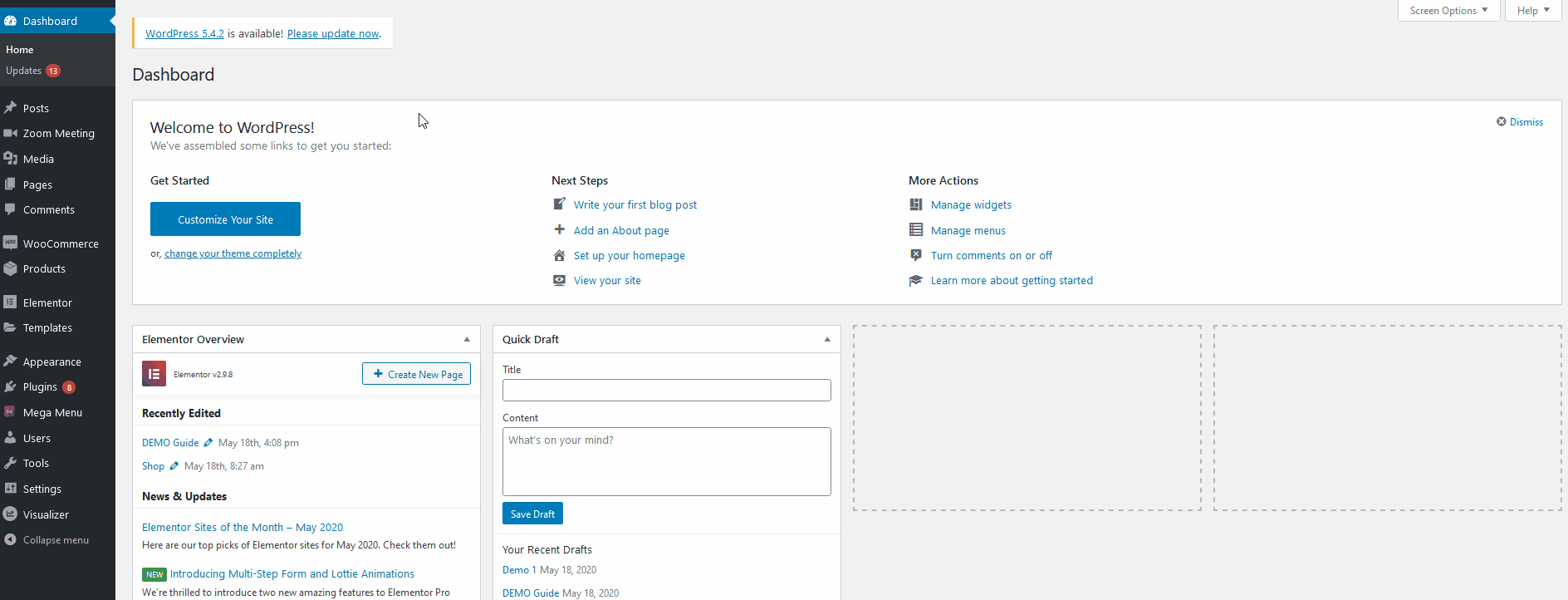Click the Pages icon in sidebar

[x=11, y=184]
